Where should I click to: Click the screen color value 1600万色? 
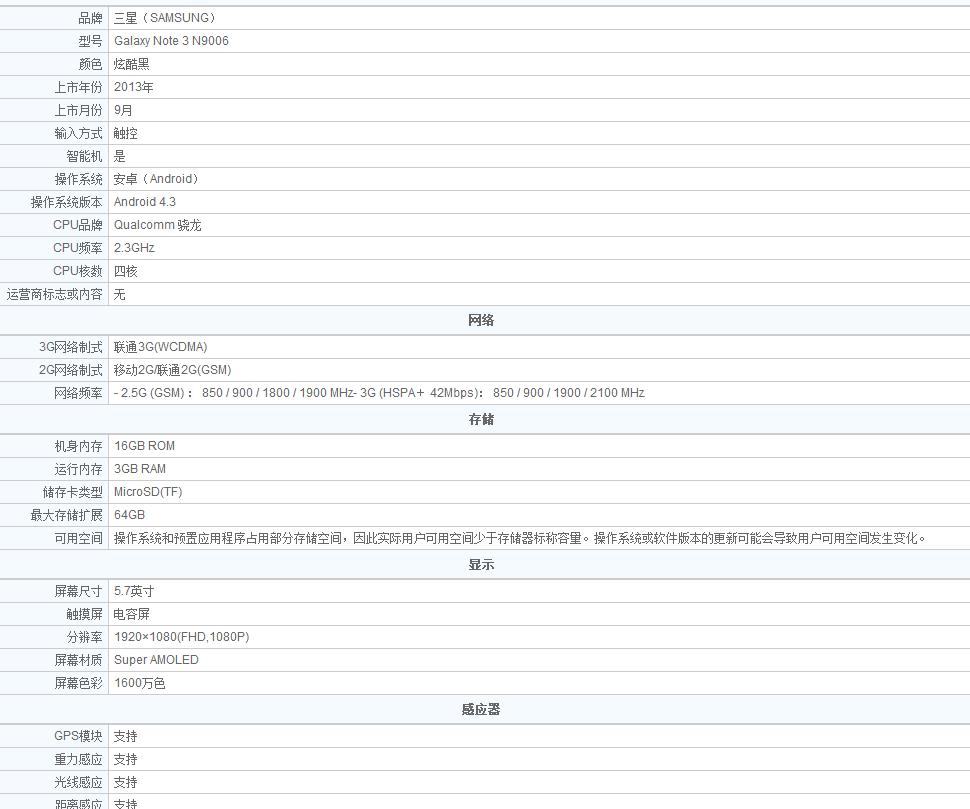[140, 683]
